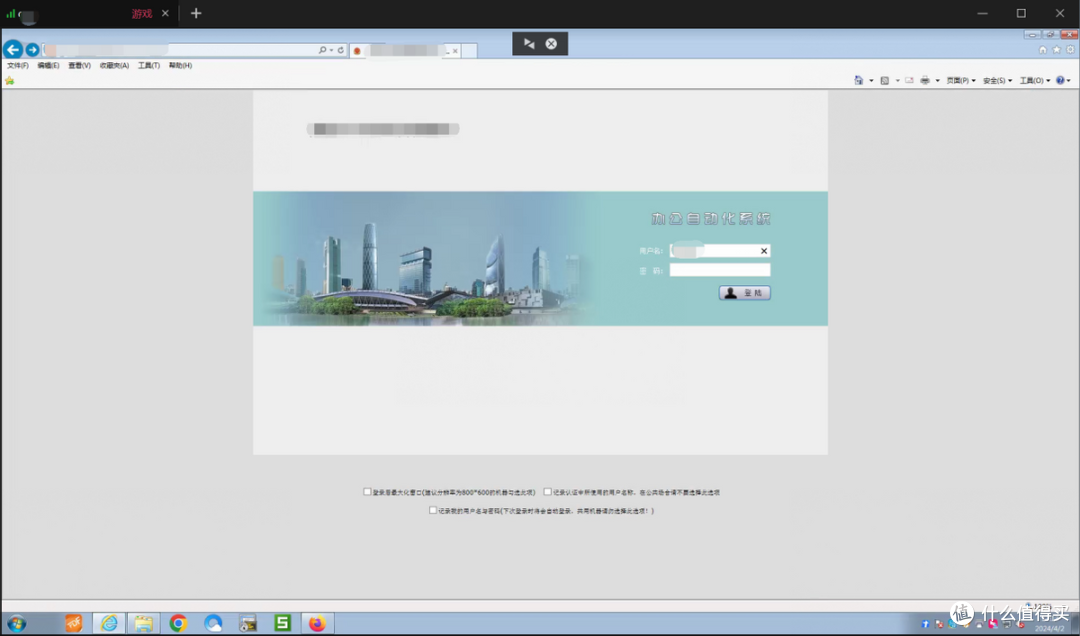The image size is (1080, 636).
Task: Click the RSS feeds icon
Action: [x=885, y=81]
